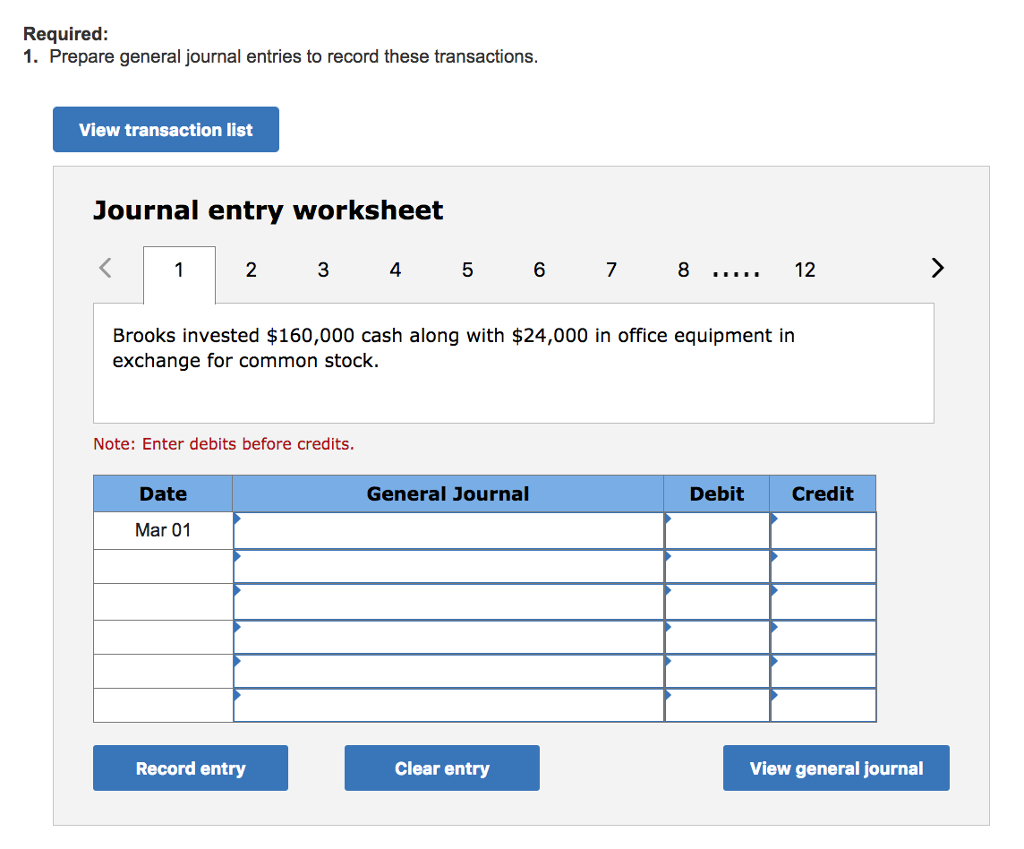The width and height of the screenshot is (1024, 849).
Task: Click the fourth row Credit field
Action: (823, 637)
